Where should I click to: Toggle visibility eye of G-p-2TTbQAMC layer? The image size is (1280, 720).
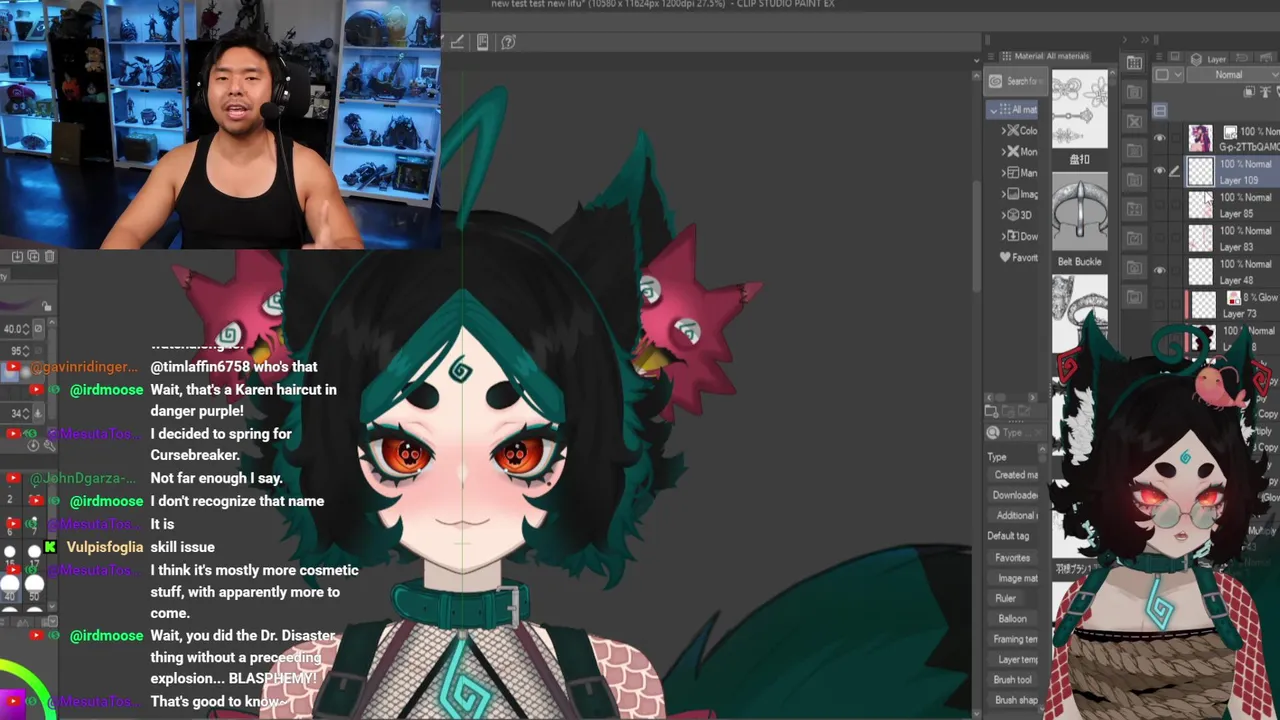click(1160, 138)
